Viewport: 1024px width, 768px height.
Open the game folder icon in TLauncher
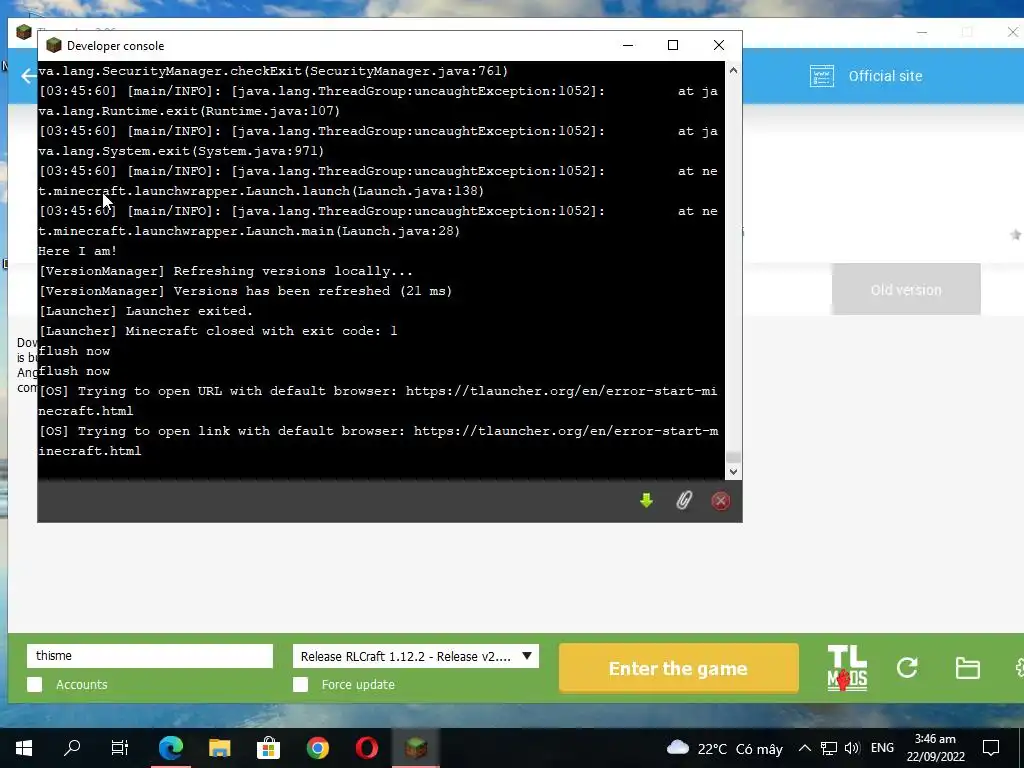pos(967,668)
